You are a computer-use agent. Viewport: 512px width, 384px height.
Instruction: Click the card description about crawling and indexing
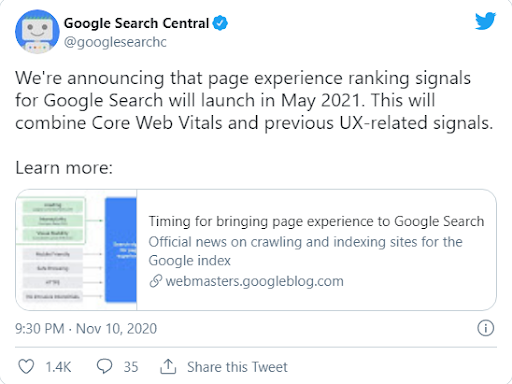305,251
